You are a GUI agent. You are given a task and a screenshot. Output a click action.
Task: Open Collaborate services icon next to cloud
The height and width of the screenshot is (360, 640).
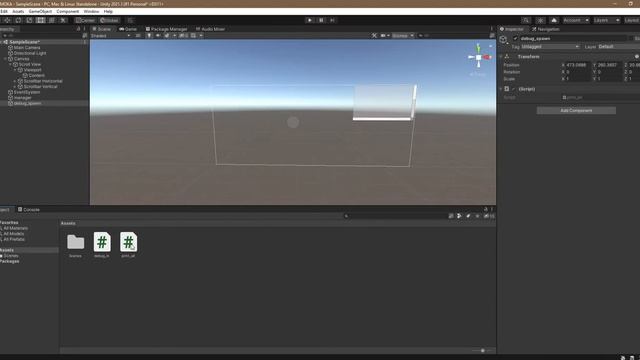[540, 20]
